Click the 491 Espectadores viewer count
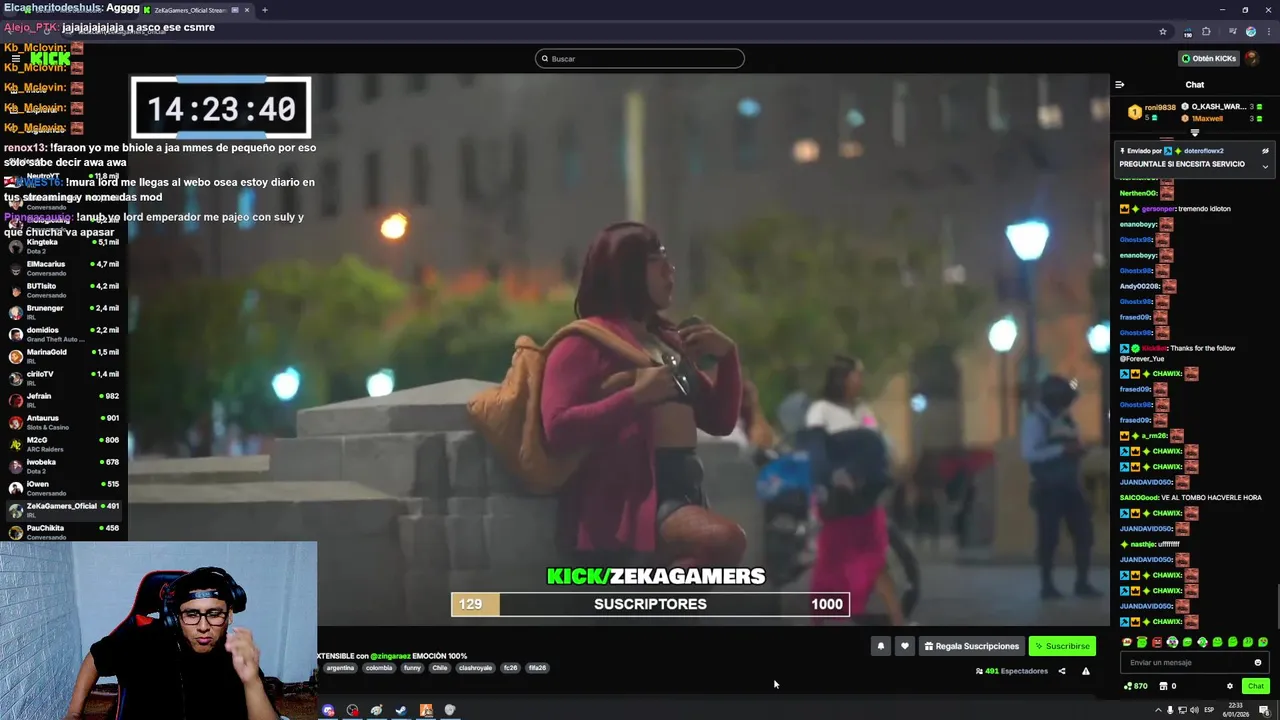Image resolution: width=1280 pixels, height=720 pixels. coord(1012,671)
